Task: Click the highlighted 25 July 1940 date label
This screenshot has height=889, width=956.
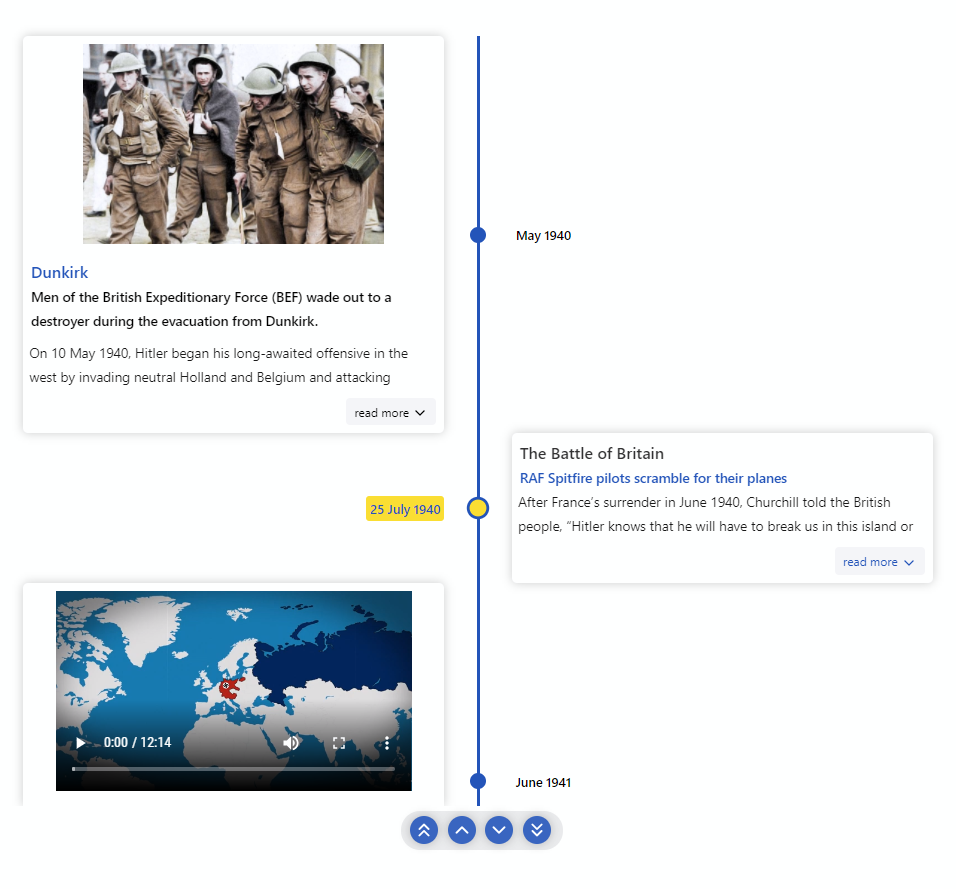Action: coord(404,509)
